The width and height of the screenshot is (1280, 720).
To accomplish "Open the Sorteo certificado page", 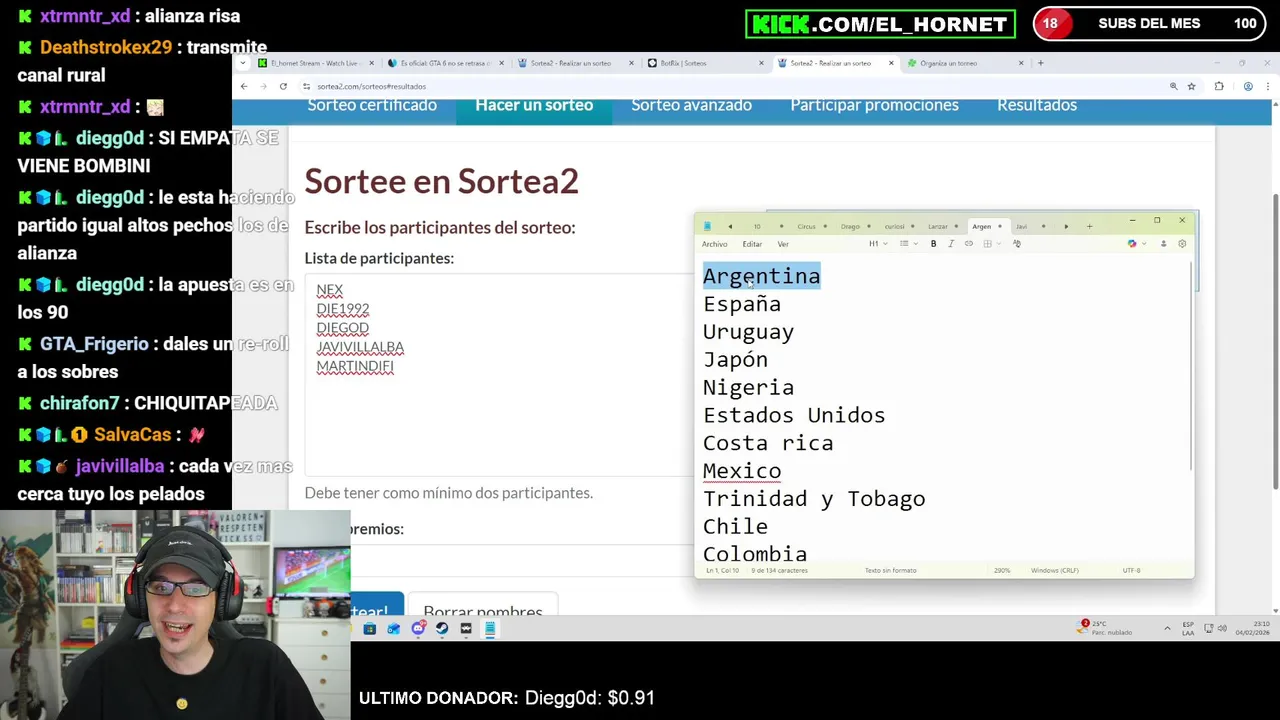I will coord(372,105).
